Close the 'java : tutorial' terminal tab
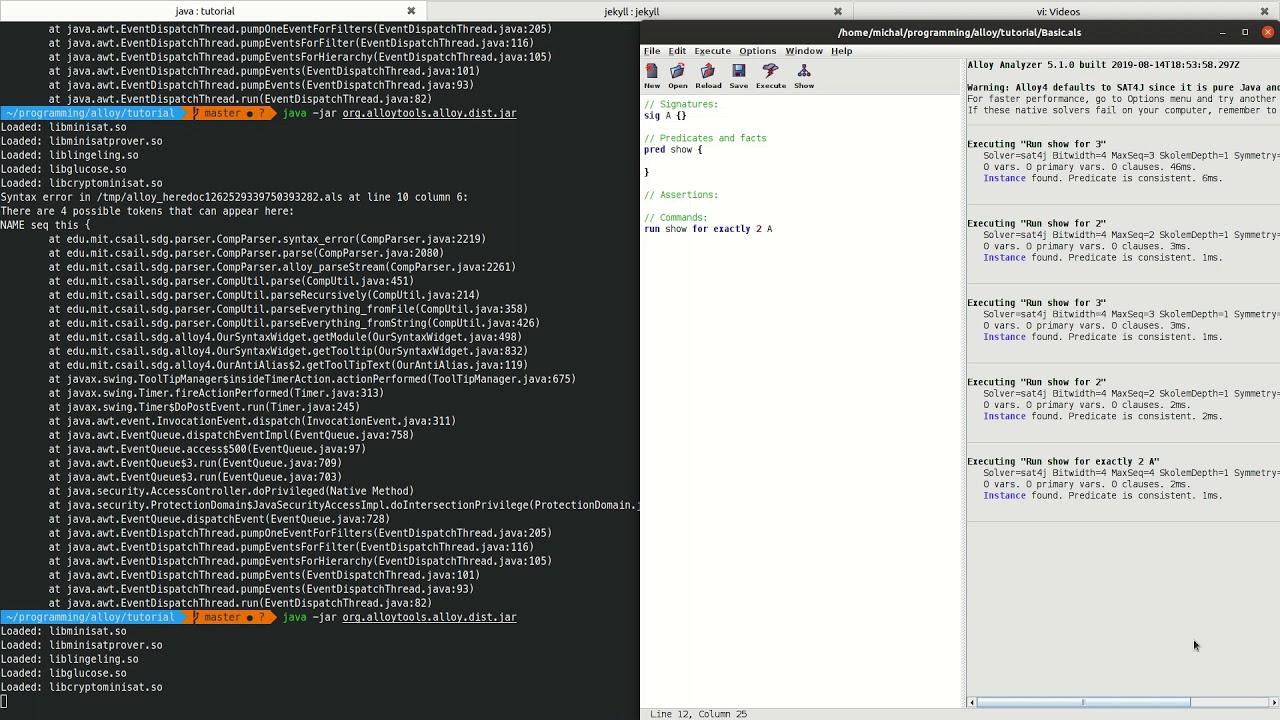Viewport: 1280px width, 720px height. point(410,11)
